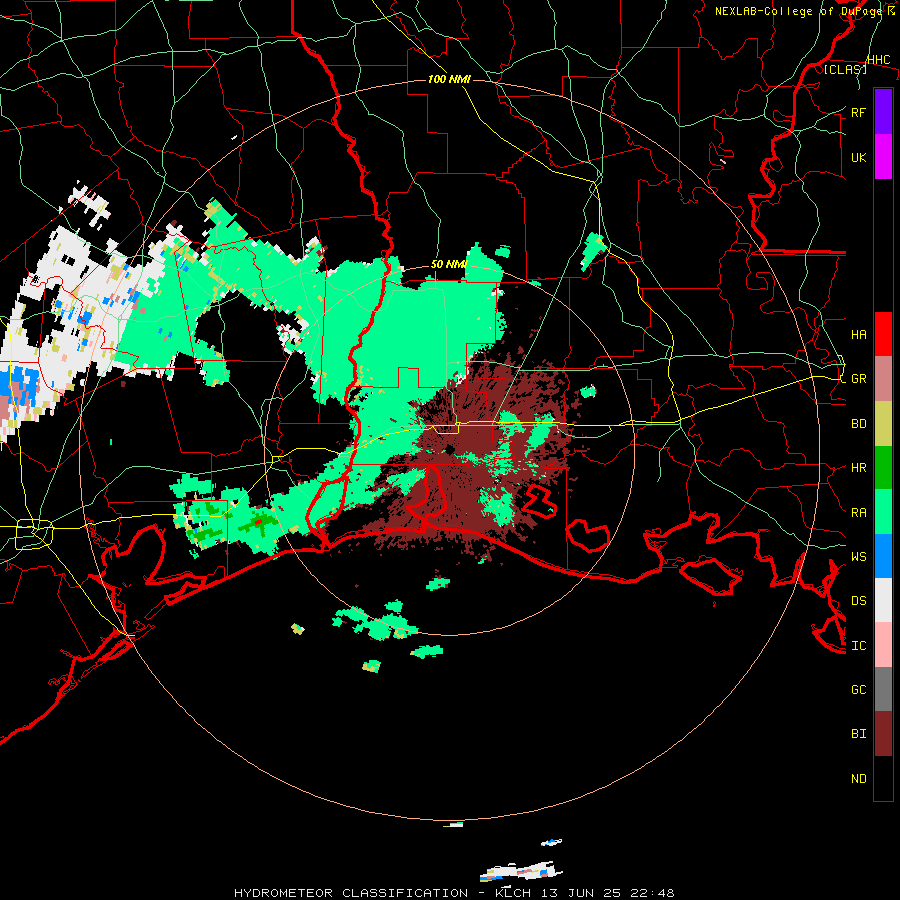
Task: Click the HA legend label
Action: pos(858,334)
